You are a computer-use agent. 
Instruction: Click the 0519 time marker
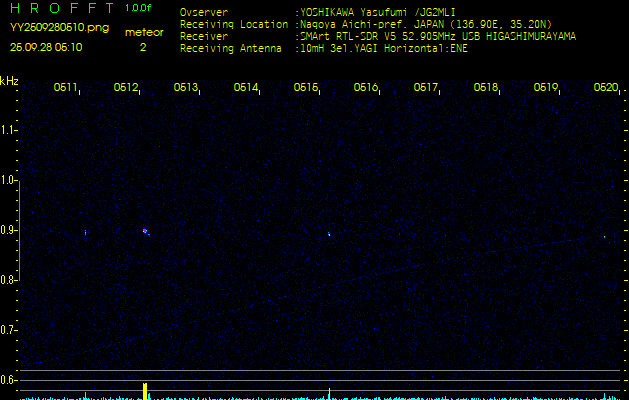[546, 87]
